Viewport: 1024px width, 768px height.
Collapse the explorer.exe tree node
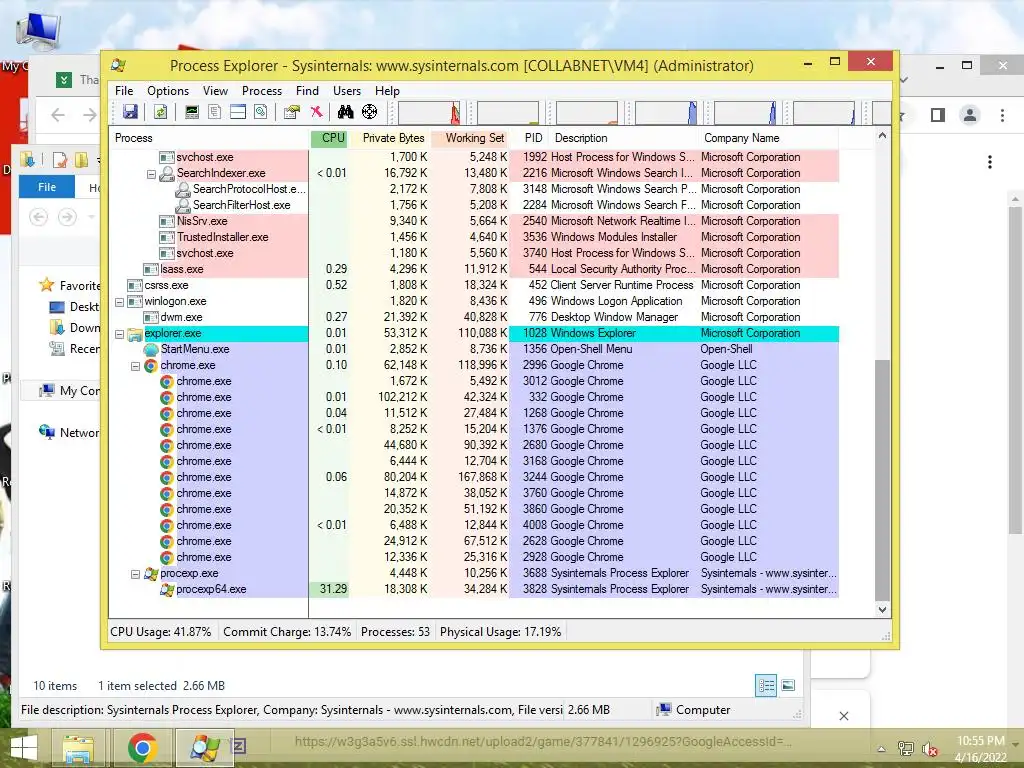[x=120, y=334]
